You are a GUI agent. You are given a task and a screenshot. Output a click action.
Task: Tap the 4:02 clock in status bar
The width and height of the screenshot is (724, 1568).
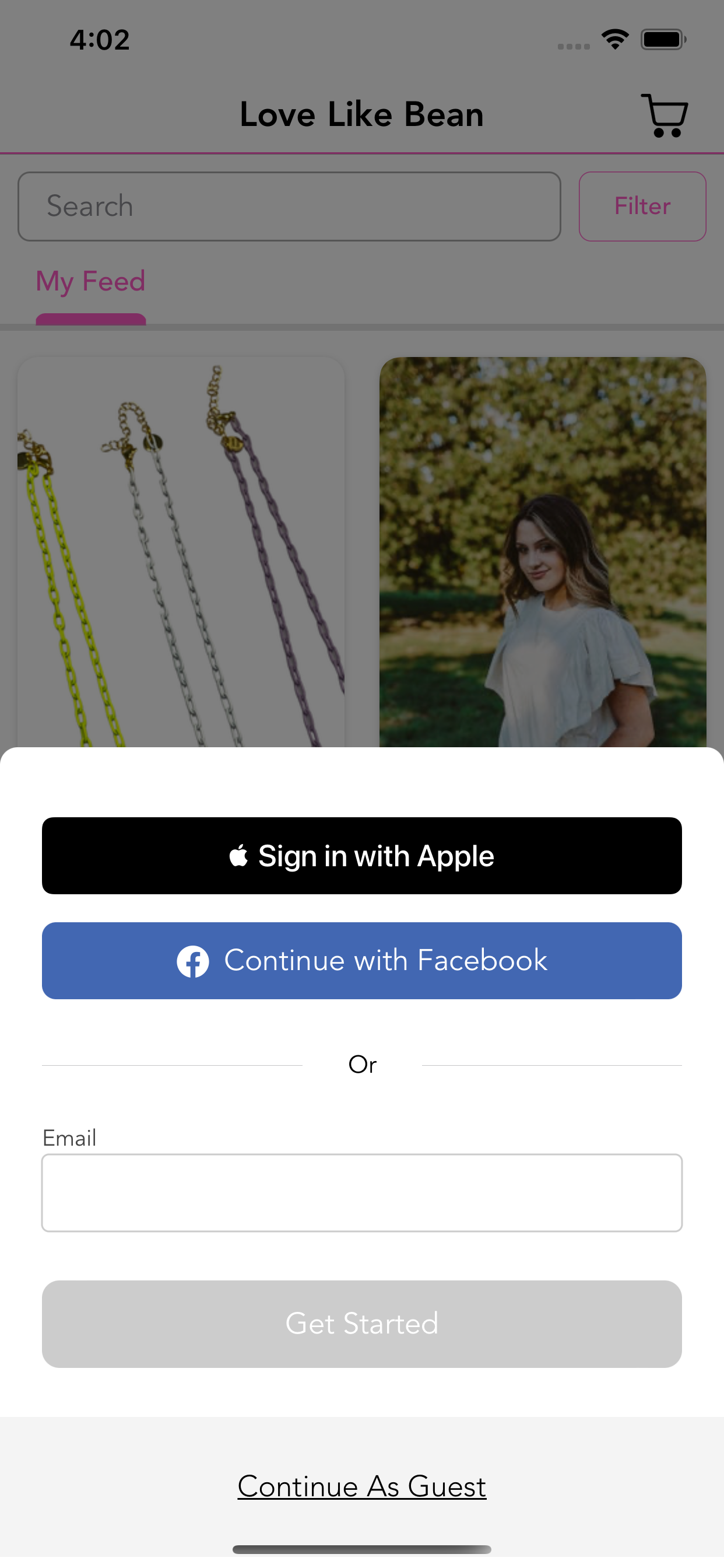(100, 40)
